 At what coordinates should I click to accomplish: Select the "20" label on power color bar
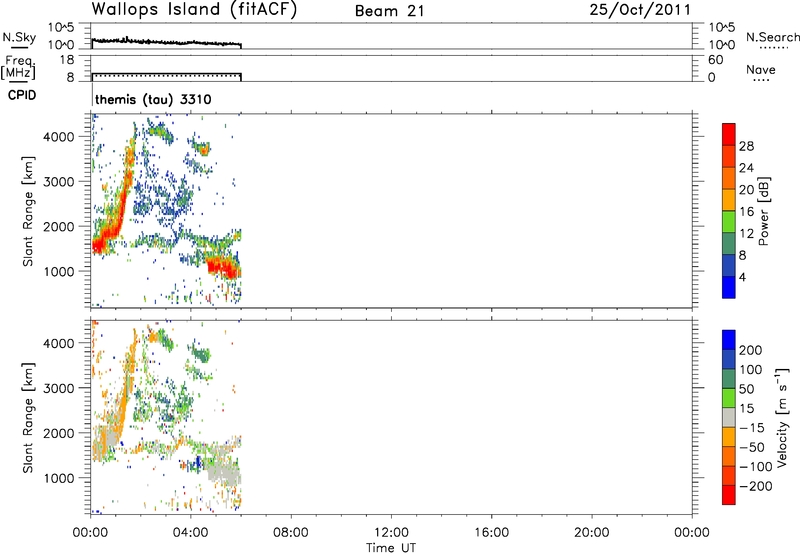(746, 190)
